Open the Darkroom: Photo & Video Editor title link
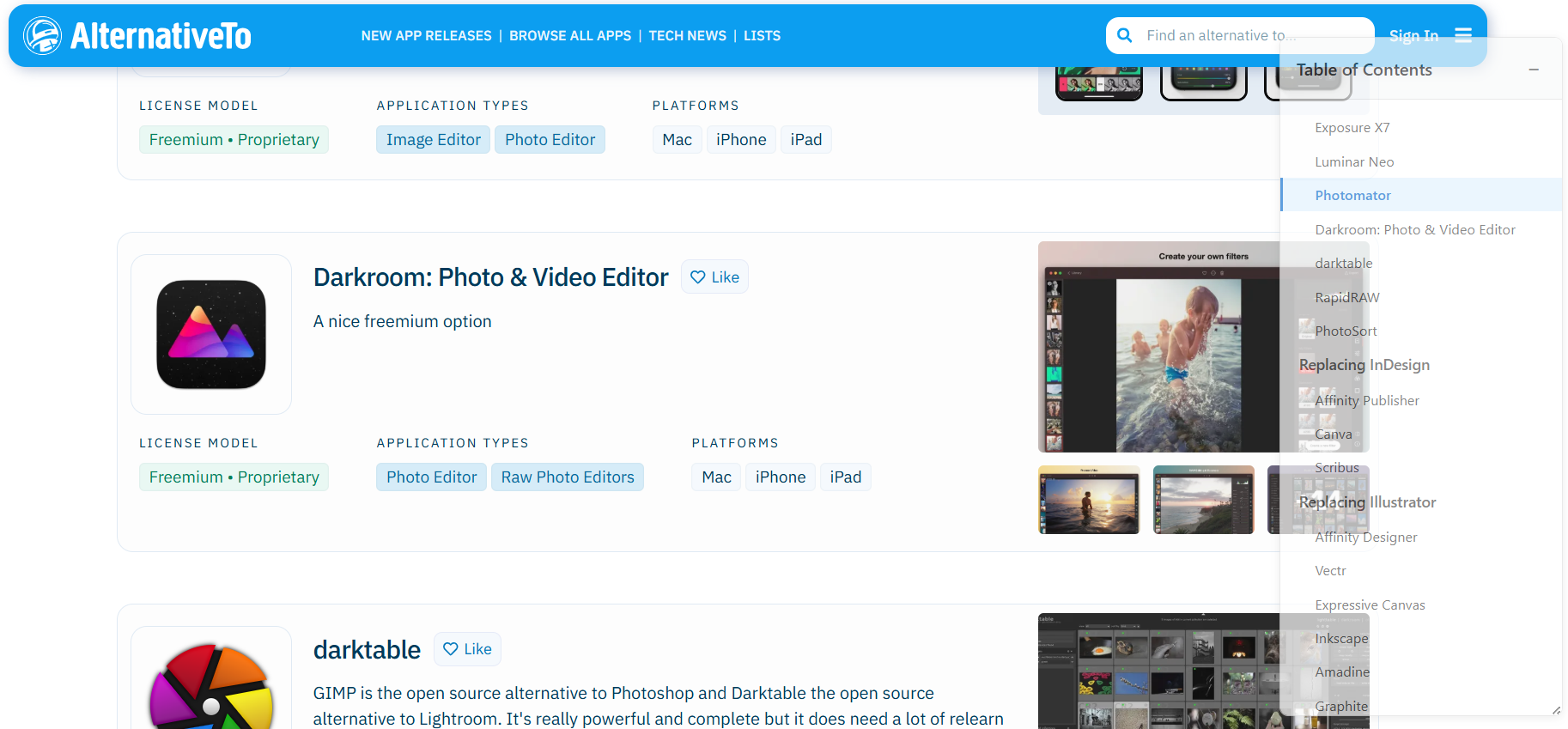This screenshot has width=1568, height=729. 490,277
